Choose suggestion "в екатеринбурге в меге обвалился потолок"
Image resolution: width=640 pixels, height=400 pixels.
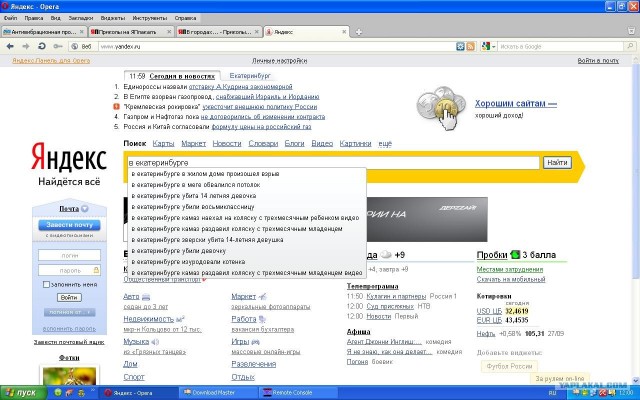click(247, 184)
